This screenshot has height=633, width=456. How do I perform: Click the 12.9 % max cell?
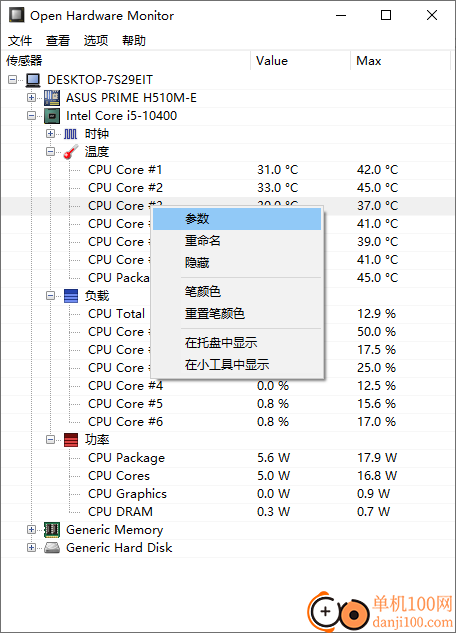point(377,314)
